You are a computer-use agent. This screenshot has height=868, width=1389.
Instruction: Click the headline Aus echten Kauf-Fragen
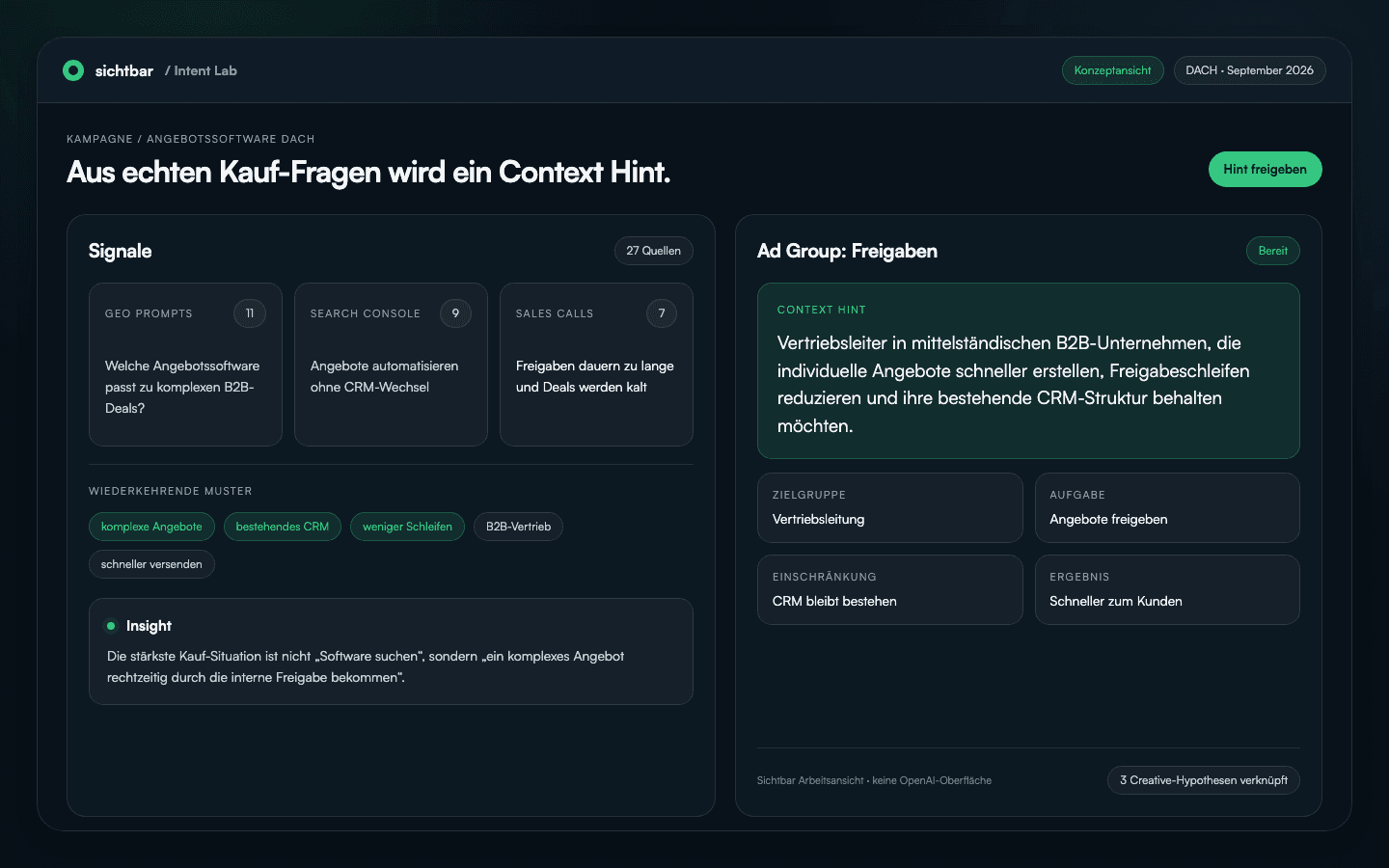click(368, 172)
